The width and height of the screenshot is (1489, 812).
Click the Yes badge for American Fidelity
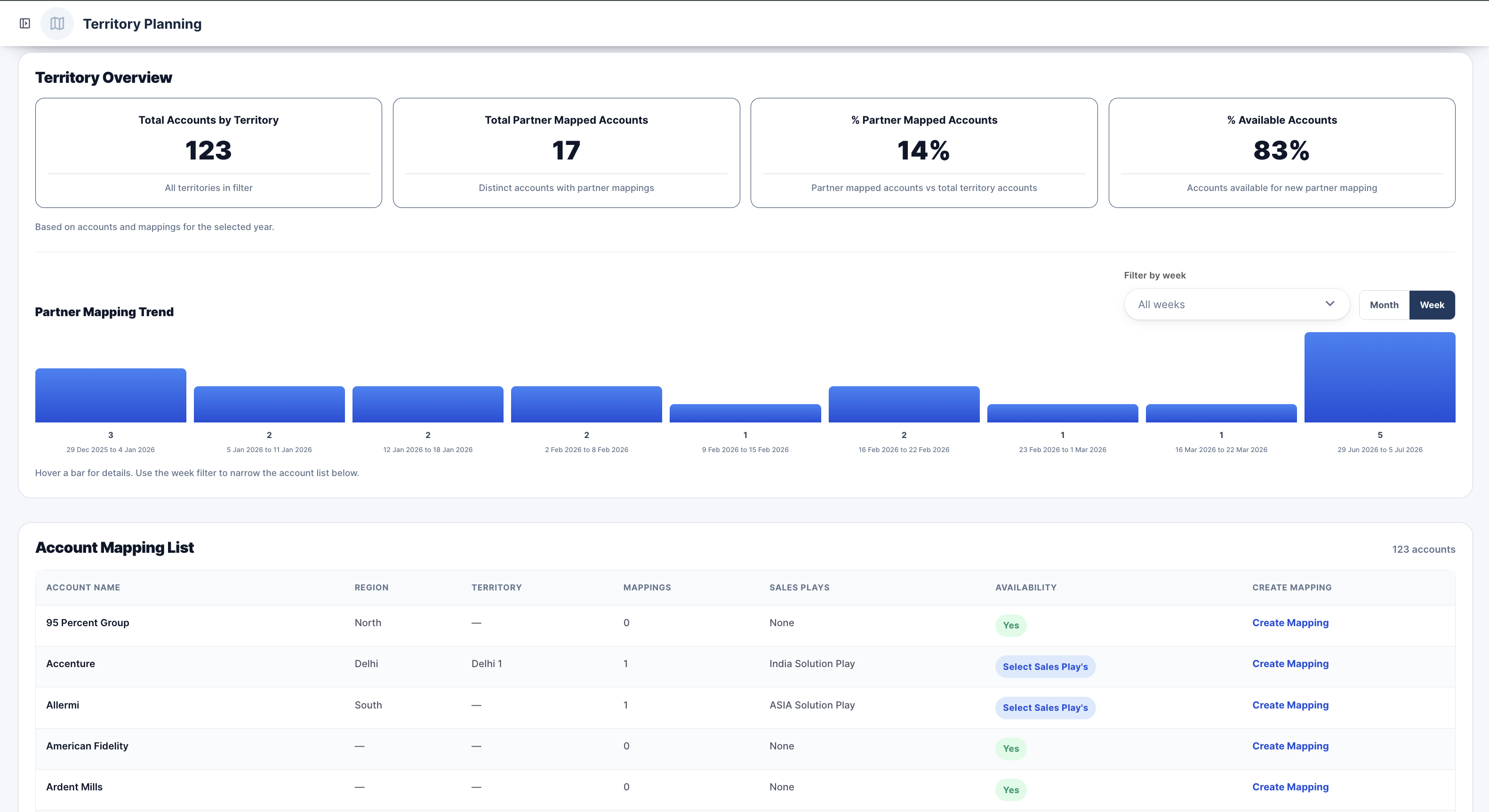(1010, 749)
